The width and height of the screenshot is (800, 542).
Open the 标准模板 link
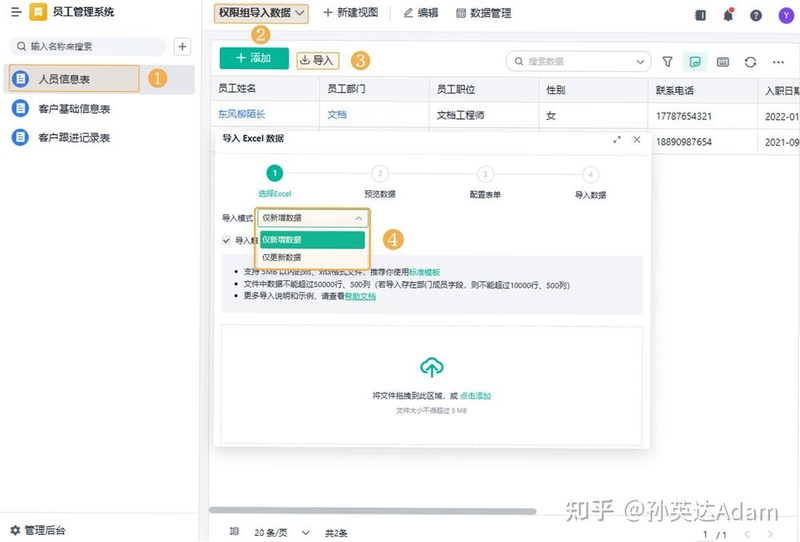(424, 273)
